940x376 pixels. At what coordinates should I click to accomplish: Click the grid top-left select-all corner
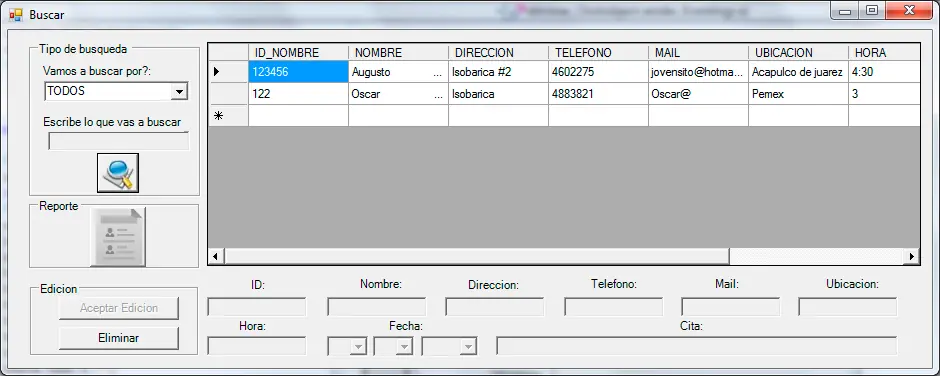(228, 53)
